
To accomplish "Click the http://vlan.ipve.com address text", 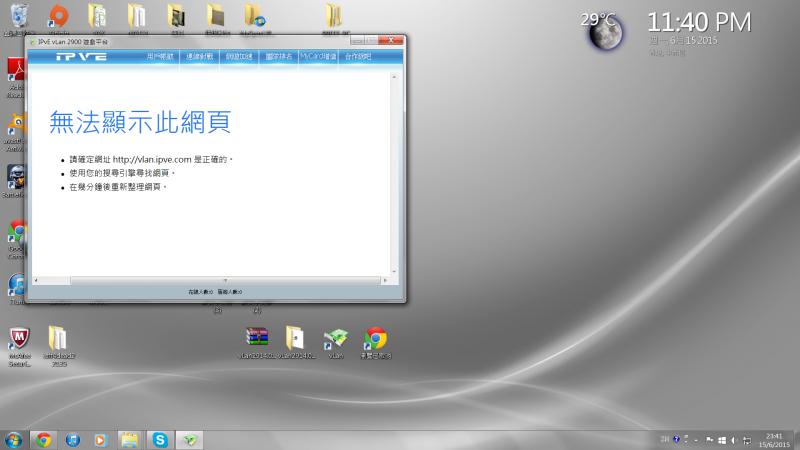I will click(152, 160).
